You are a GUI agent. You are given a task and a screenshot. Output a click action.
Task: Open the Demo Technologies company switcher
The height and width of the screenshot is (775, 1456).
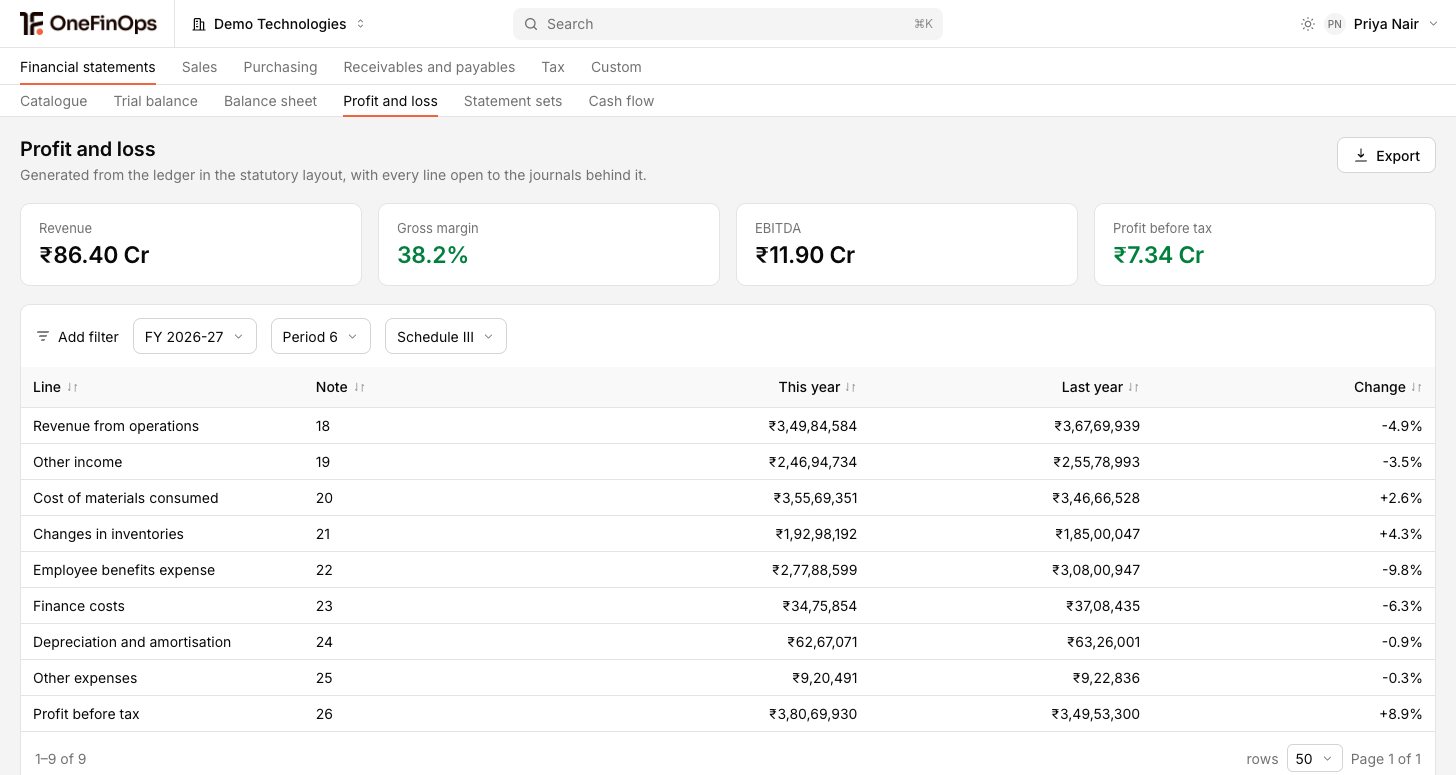[x=279, y=24]
